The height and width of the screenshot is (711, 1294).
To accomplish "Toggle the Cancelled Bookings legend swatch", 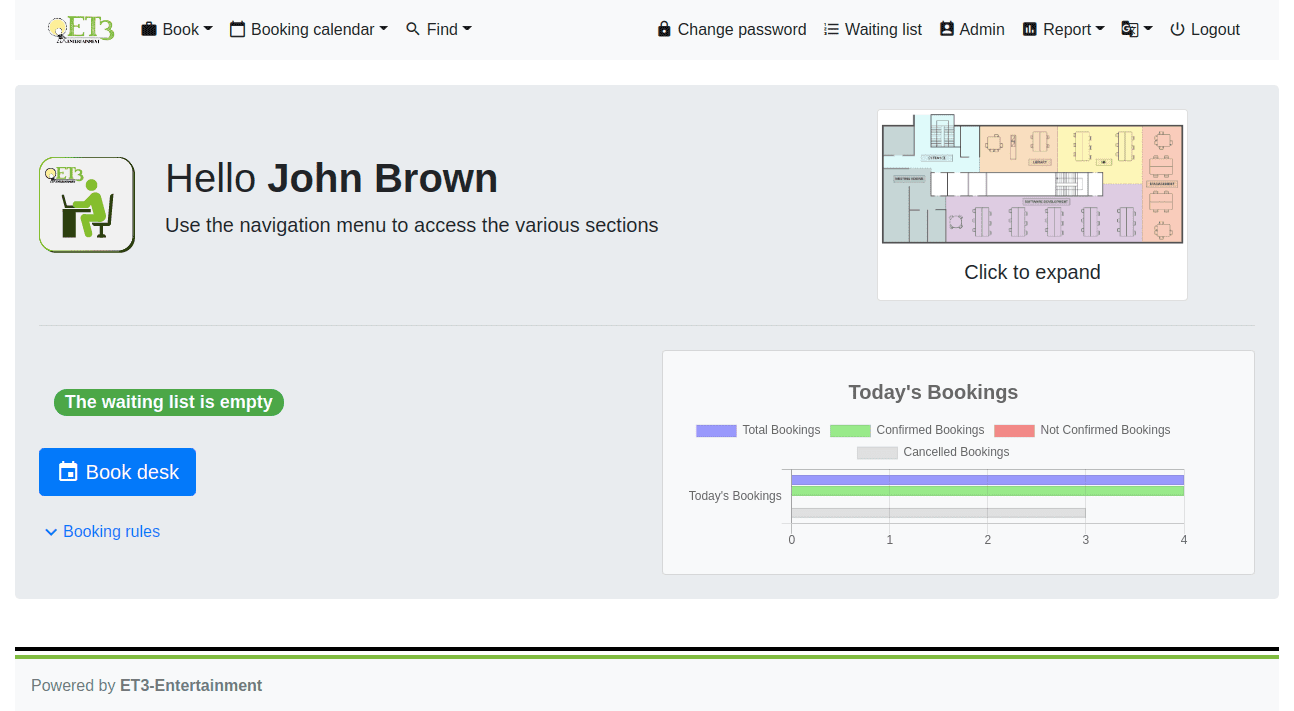I will pos(877,452).
